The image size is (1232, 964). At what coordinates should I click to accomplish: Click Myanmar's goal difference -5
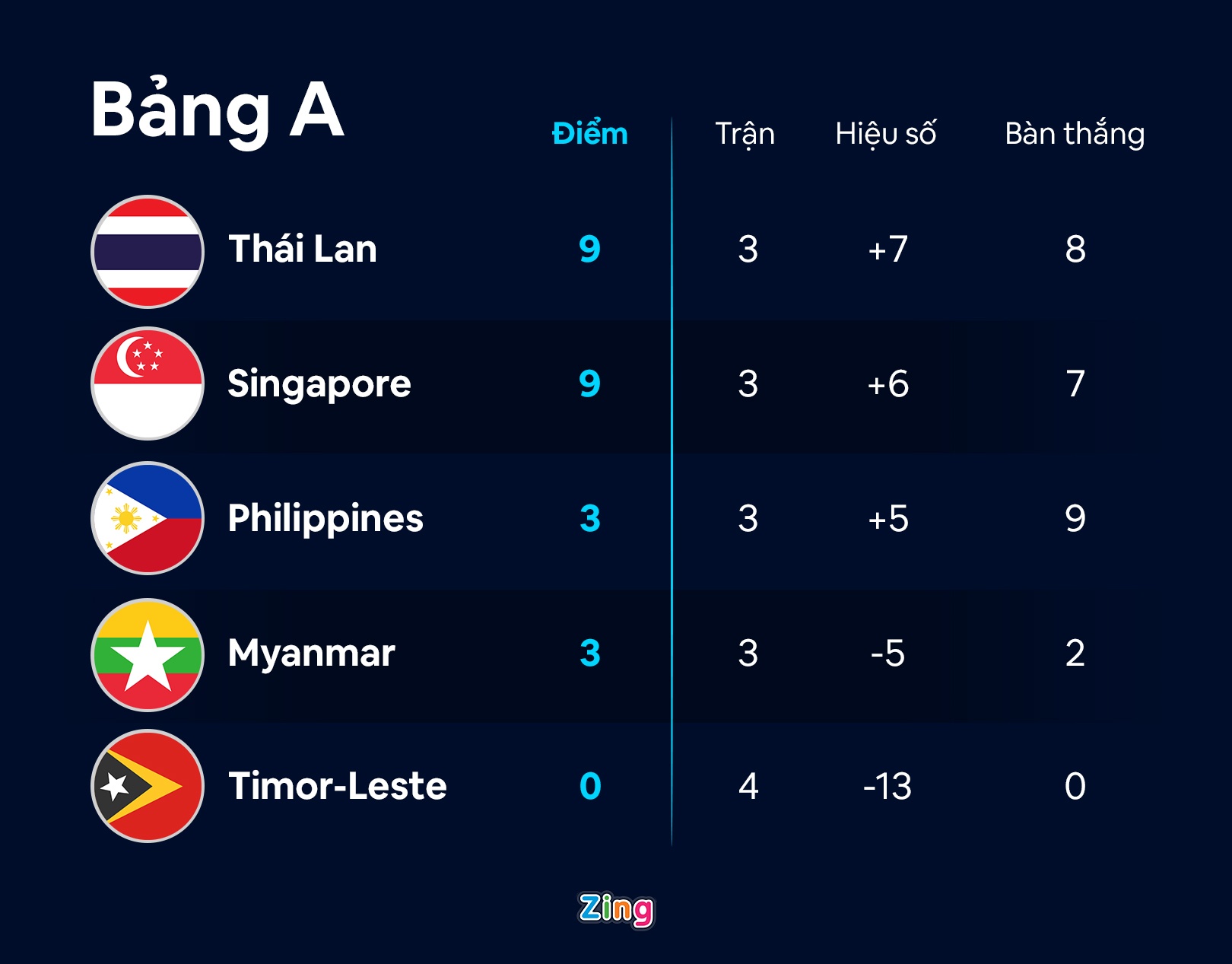887,654
